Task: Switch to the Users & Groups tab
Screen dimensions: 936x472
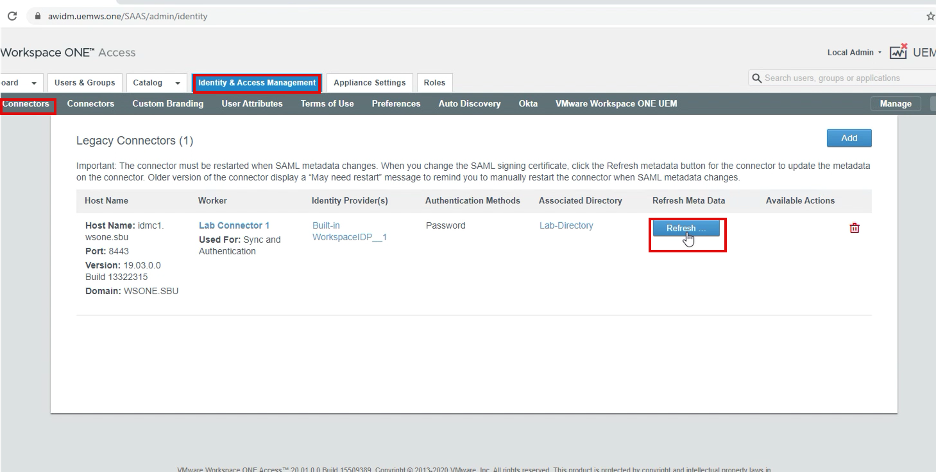Action: [x=85, y=83]
